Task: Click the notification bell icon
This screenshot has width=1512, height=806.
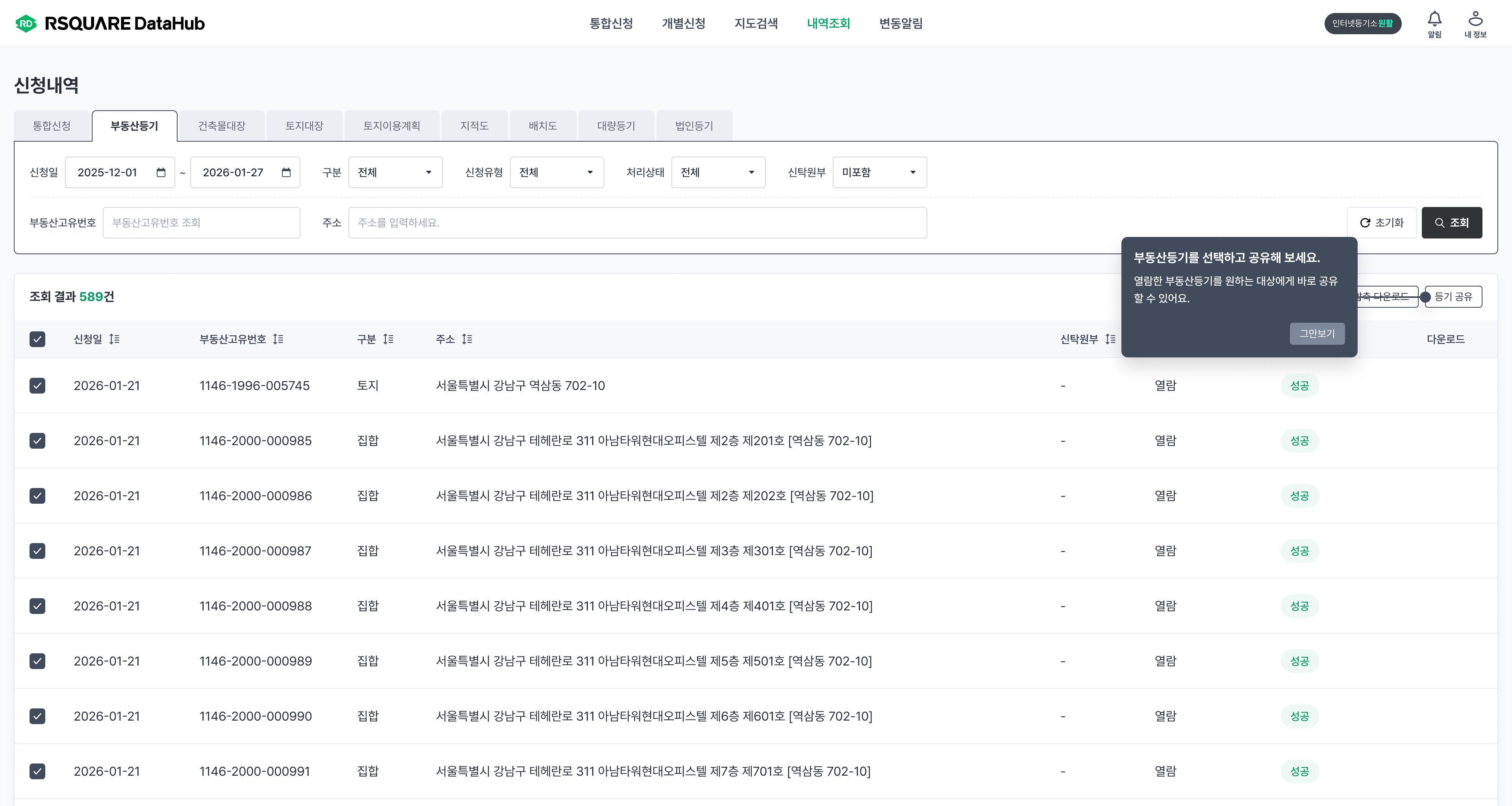Action: coord(1434,19)
